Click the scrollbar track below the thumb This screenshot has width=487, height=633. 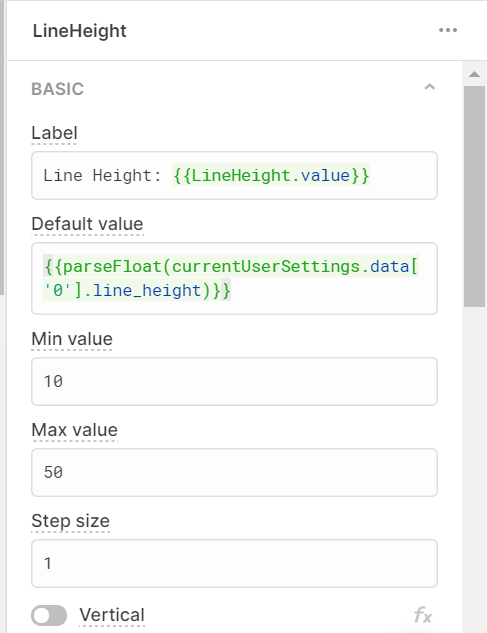[474, 468]
